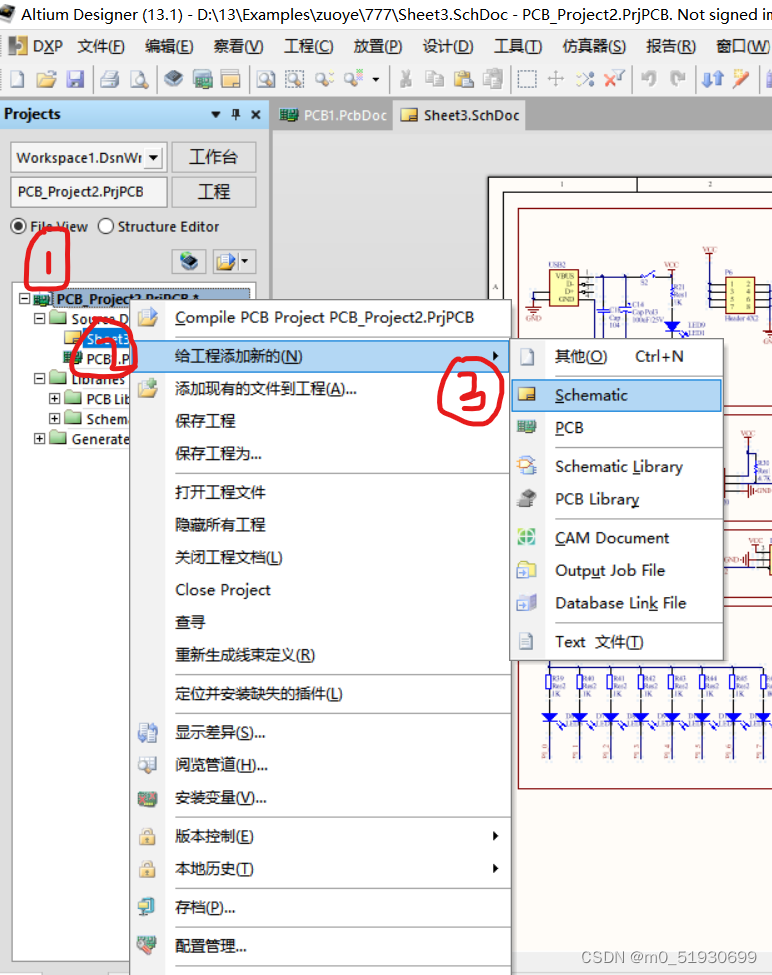
Task: Click the Copy toolbar icon
Action: click(434, 79)
